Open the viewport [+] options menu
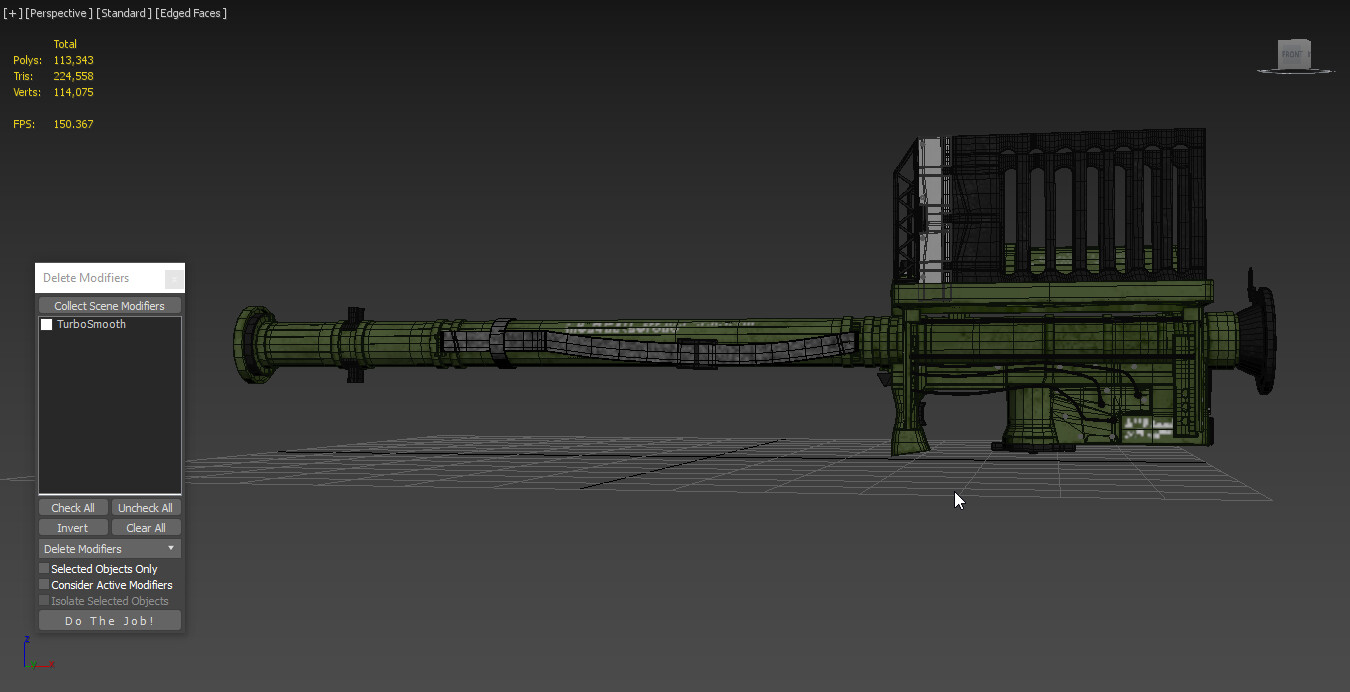This screenshot has height=692, width=1350. point(10,13)
